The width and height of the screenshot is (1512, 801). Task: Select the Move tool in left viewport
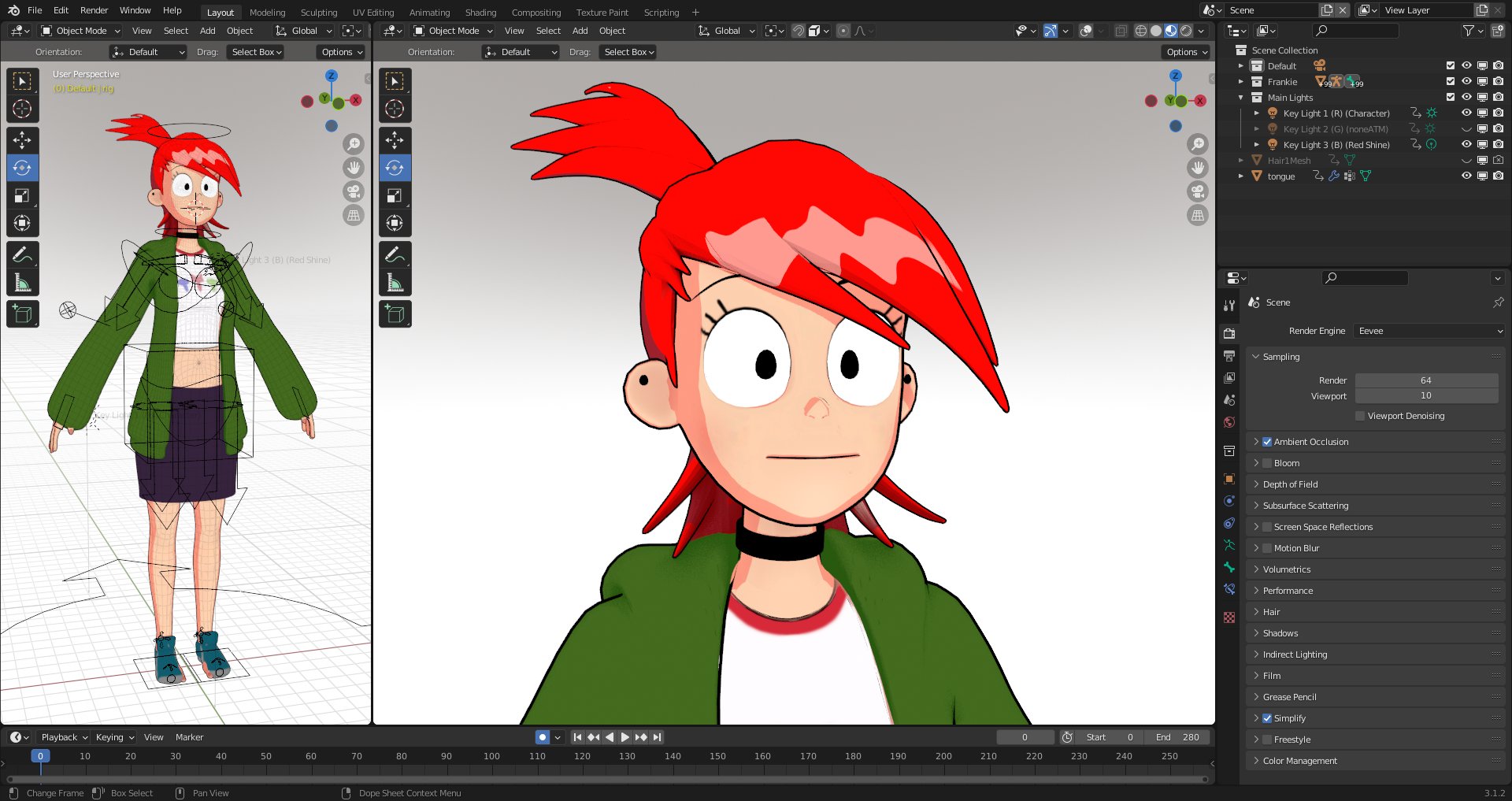click(22, 140)
